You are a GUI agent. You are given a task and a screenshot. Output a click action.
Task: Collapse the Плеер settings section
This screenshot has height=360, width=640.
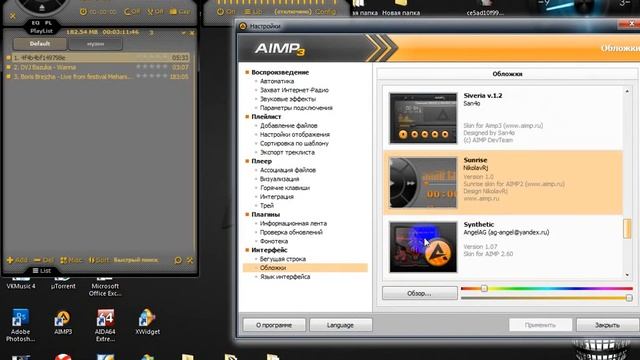pyautogui.click(x=247, y=161)
